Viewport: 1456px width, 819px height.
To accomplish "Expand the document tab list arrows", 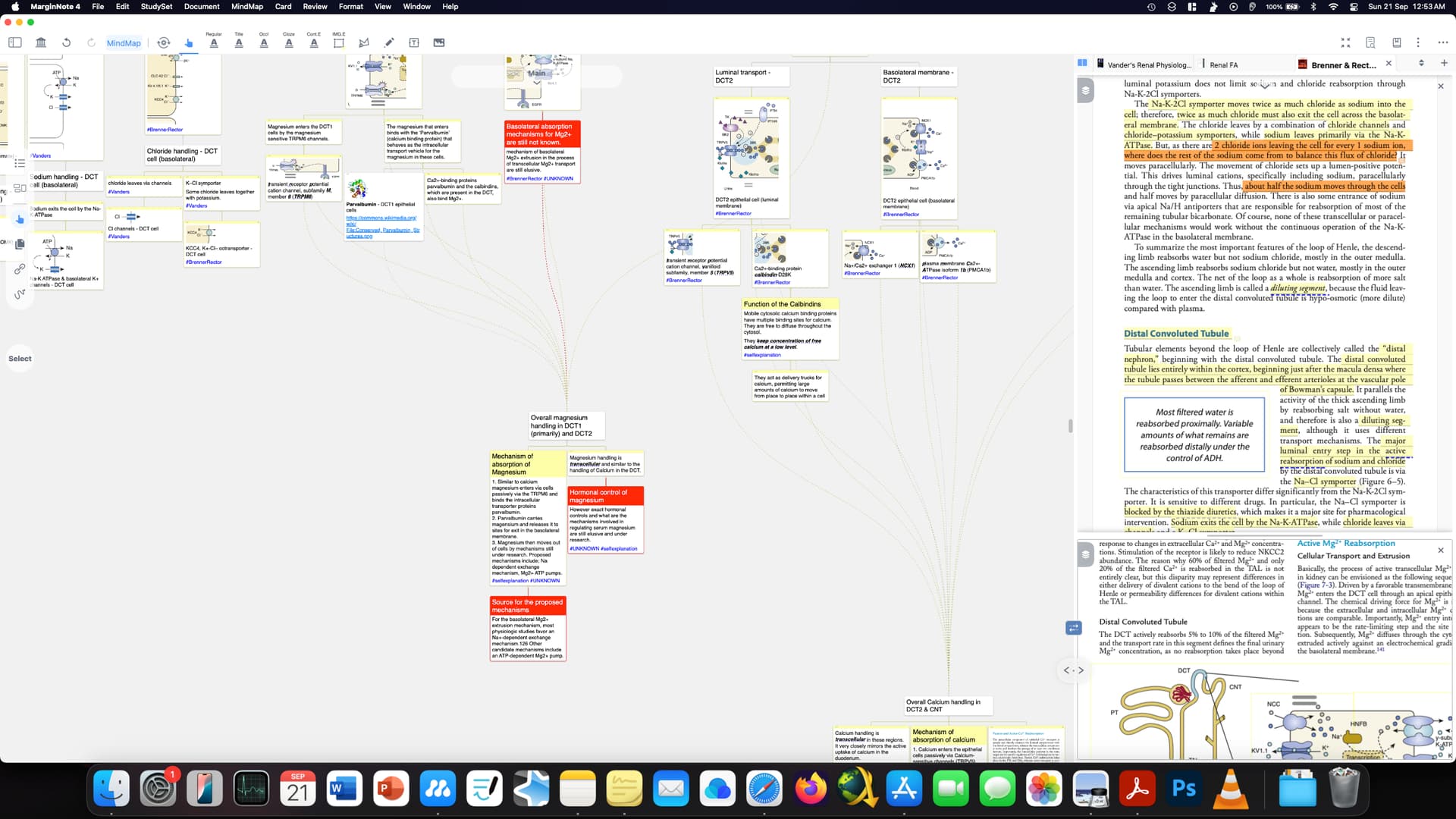I will [1421, 63].
